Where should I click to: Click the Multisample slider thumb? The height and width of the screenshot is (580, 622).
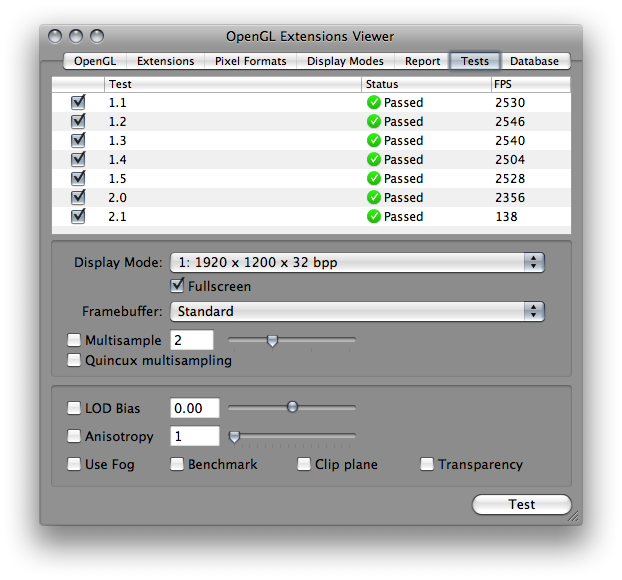click(272, 340)
